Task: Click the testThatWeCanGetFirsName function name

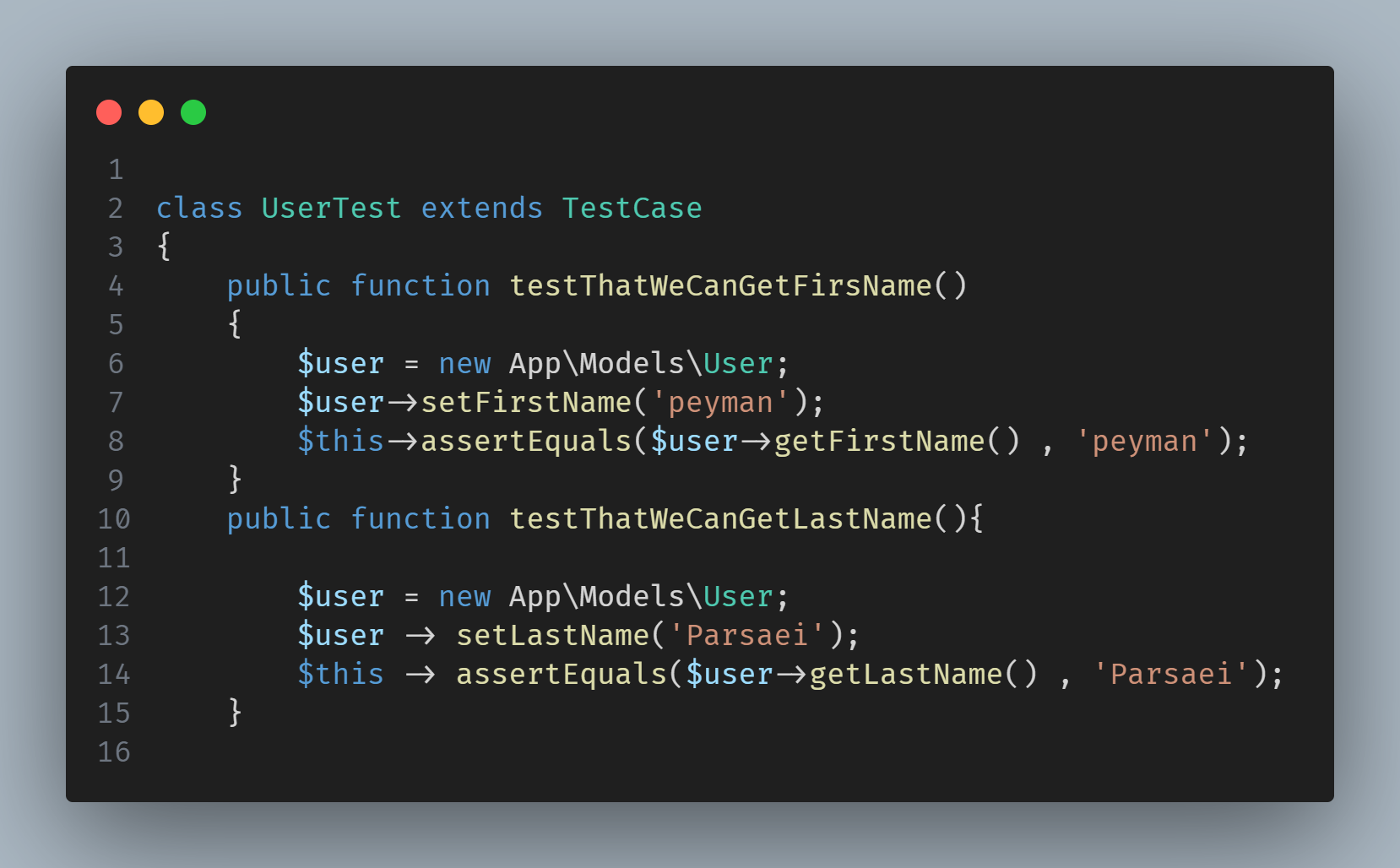Action: click(720, 286)
